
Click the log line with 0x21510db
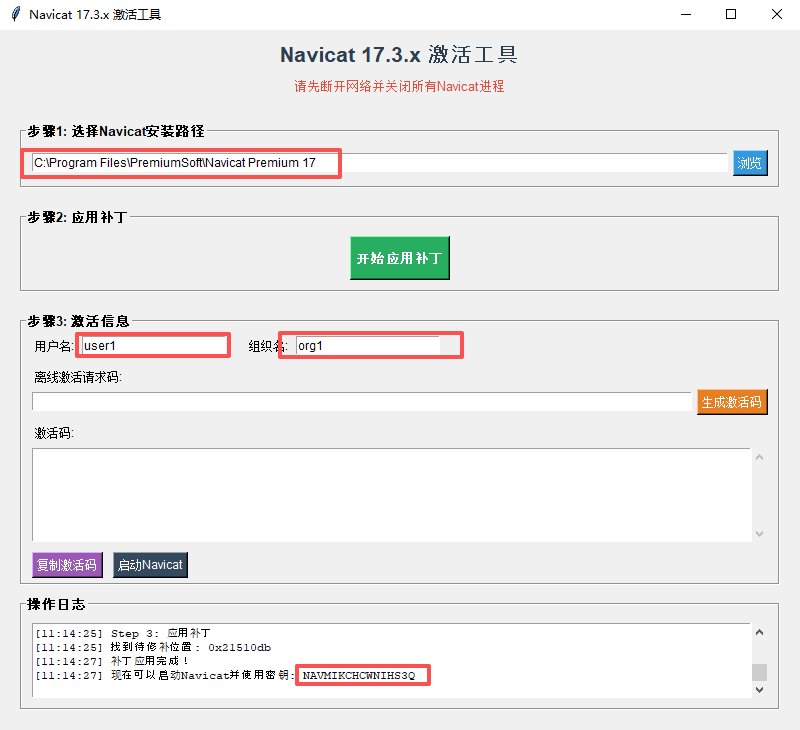pyautogui.click(x=153, y=647)
